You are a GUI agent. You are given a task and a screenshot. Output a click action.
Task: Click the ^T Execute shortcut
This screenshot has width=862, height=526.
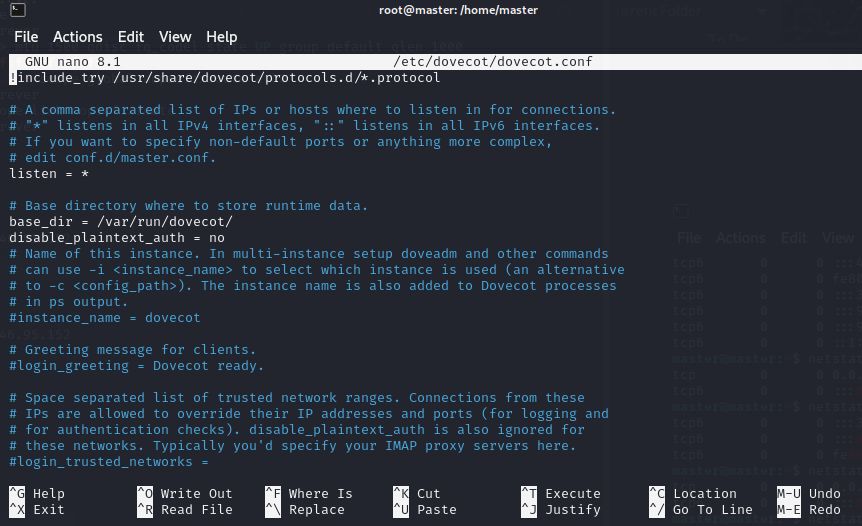561,494
